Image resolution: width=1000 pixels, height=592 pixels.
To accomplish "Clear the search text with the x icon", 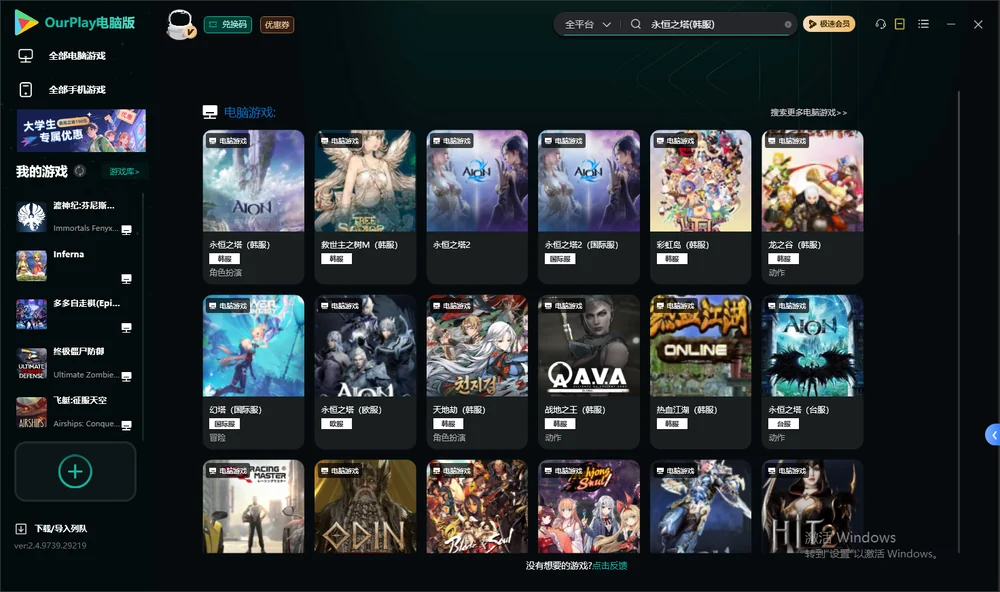I will coord(788,24).
